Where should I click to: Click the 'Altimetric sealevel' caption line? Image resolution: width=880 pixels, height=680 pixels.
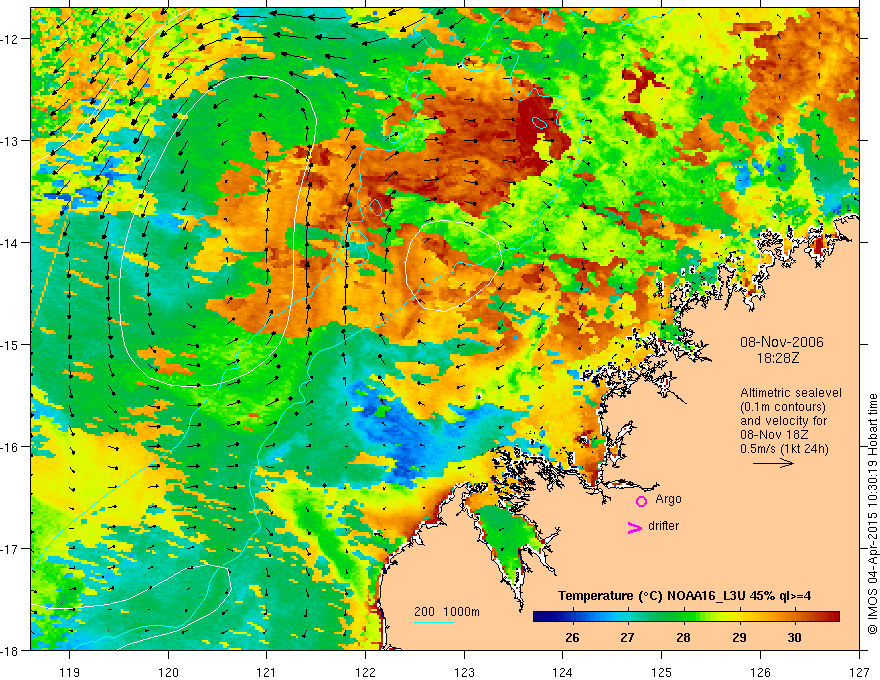[x=791, y=393]
